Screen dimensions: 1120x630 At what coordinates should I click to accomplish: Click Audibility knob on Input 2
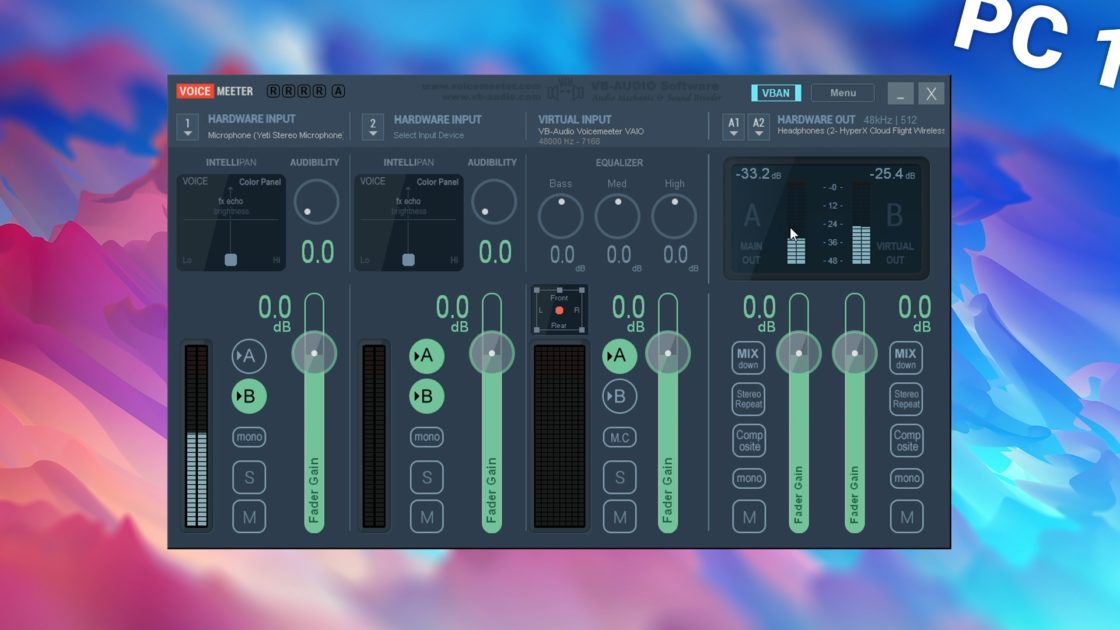(494, 201)
